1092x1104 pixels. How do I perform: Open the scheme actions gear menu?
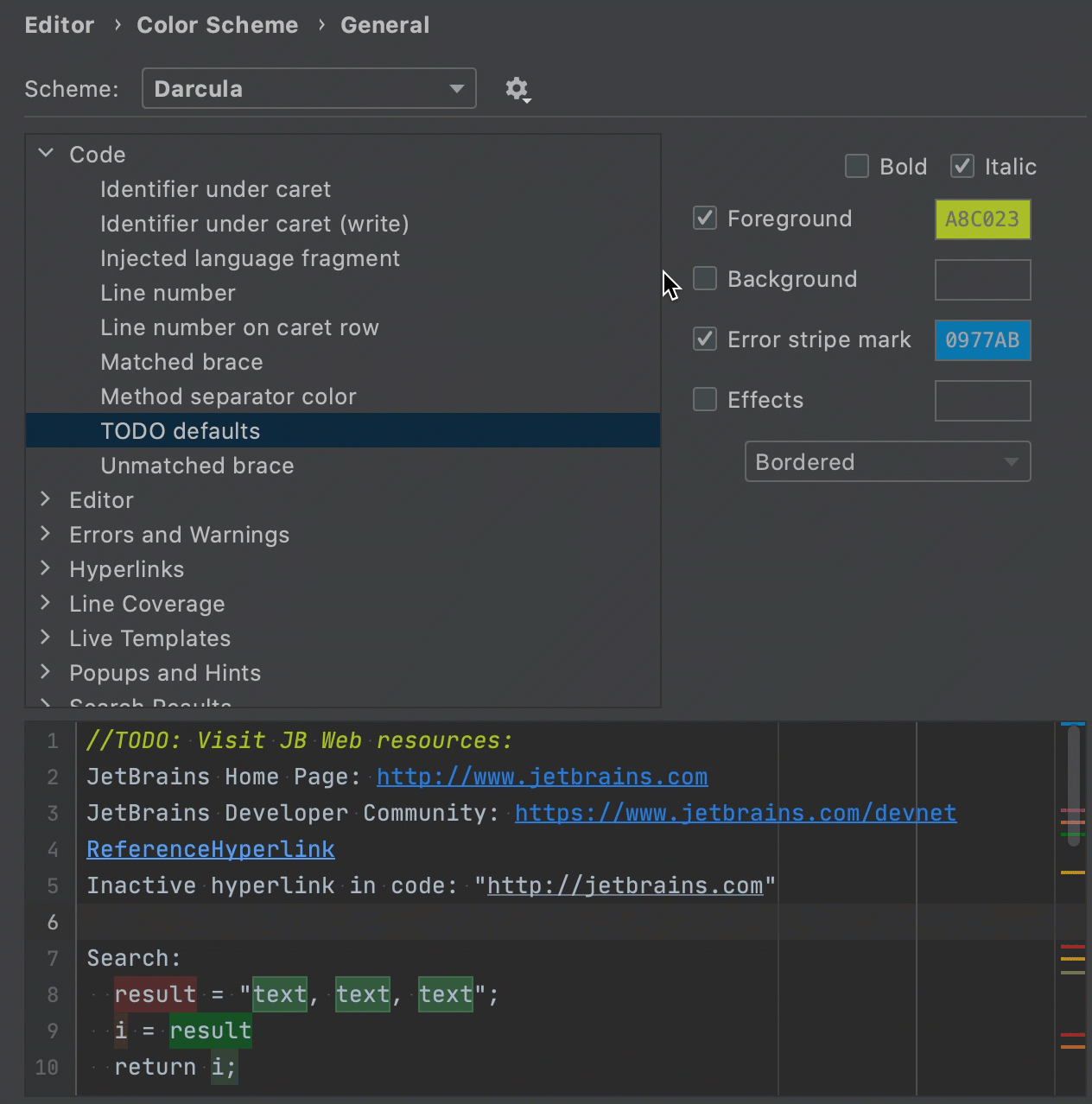pos(517,89)
